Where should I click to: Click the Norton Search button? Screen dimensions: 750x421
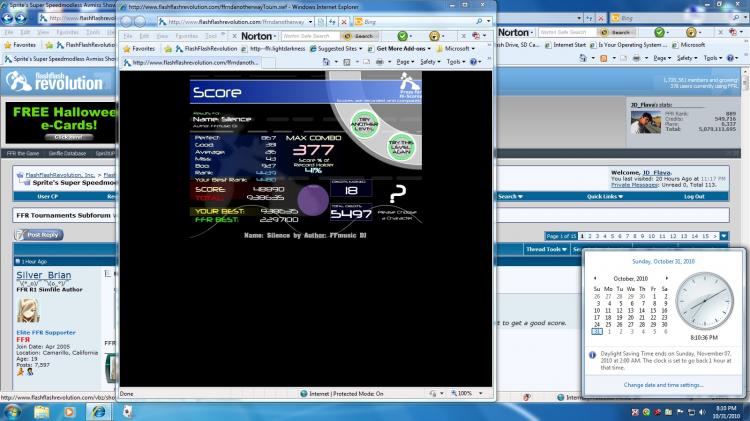click(360, 36)
